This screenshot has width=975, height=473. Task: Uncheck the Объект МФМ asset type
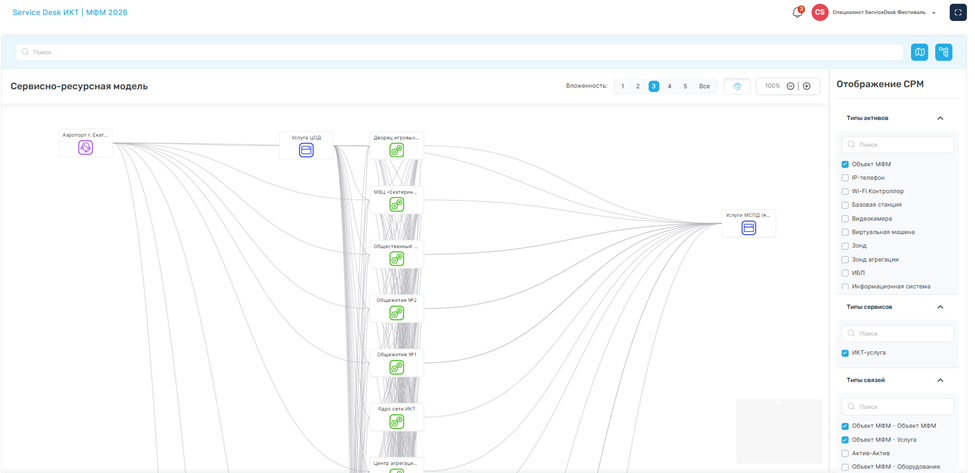[845, 164]
